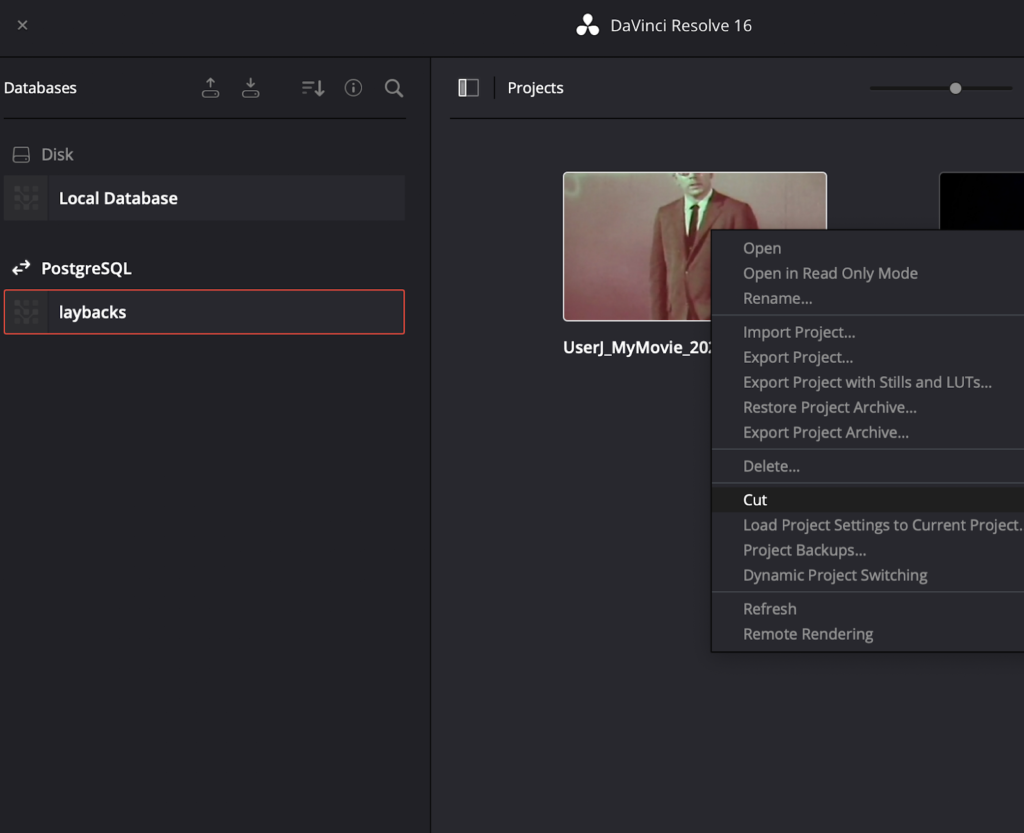
Task: Toggle the database sidebar panel icon
Action: click(x=468, y=87)
